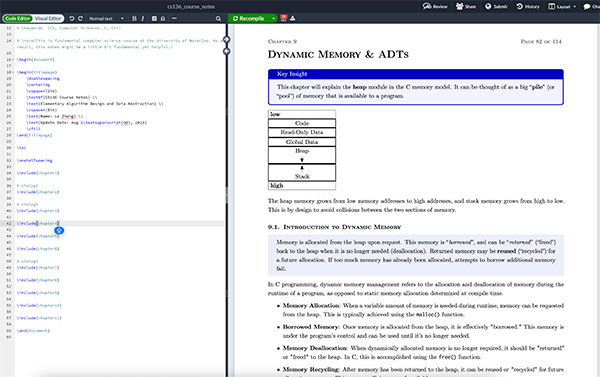Screen dimensions: 600x377
Task: Click the \include{chapter2} line
Action: pyautogui.click(x=38, y=192)
